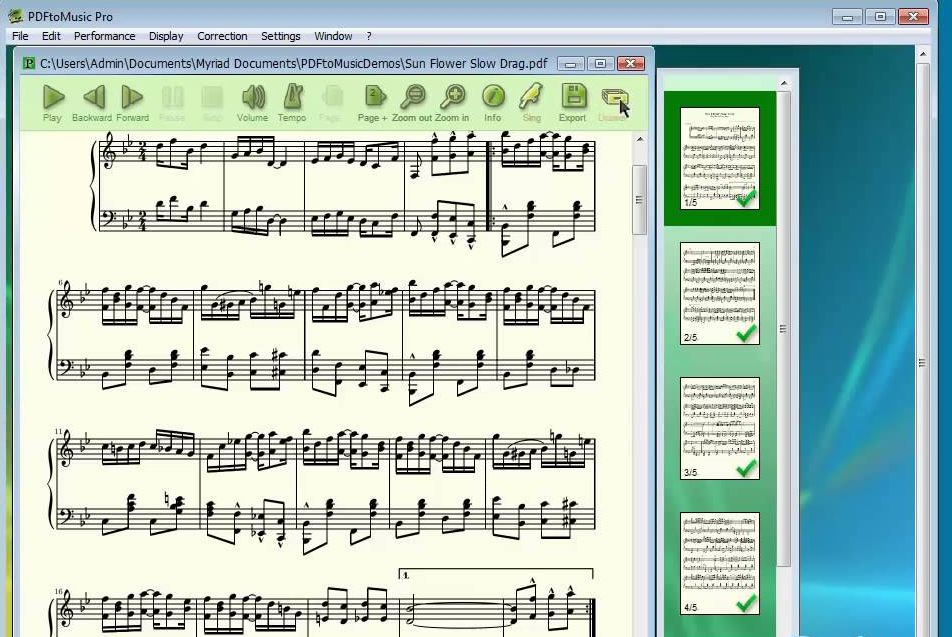Open the Window menu

333,36
